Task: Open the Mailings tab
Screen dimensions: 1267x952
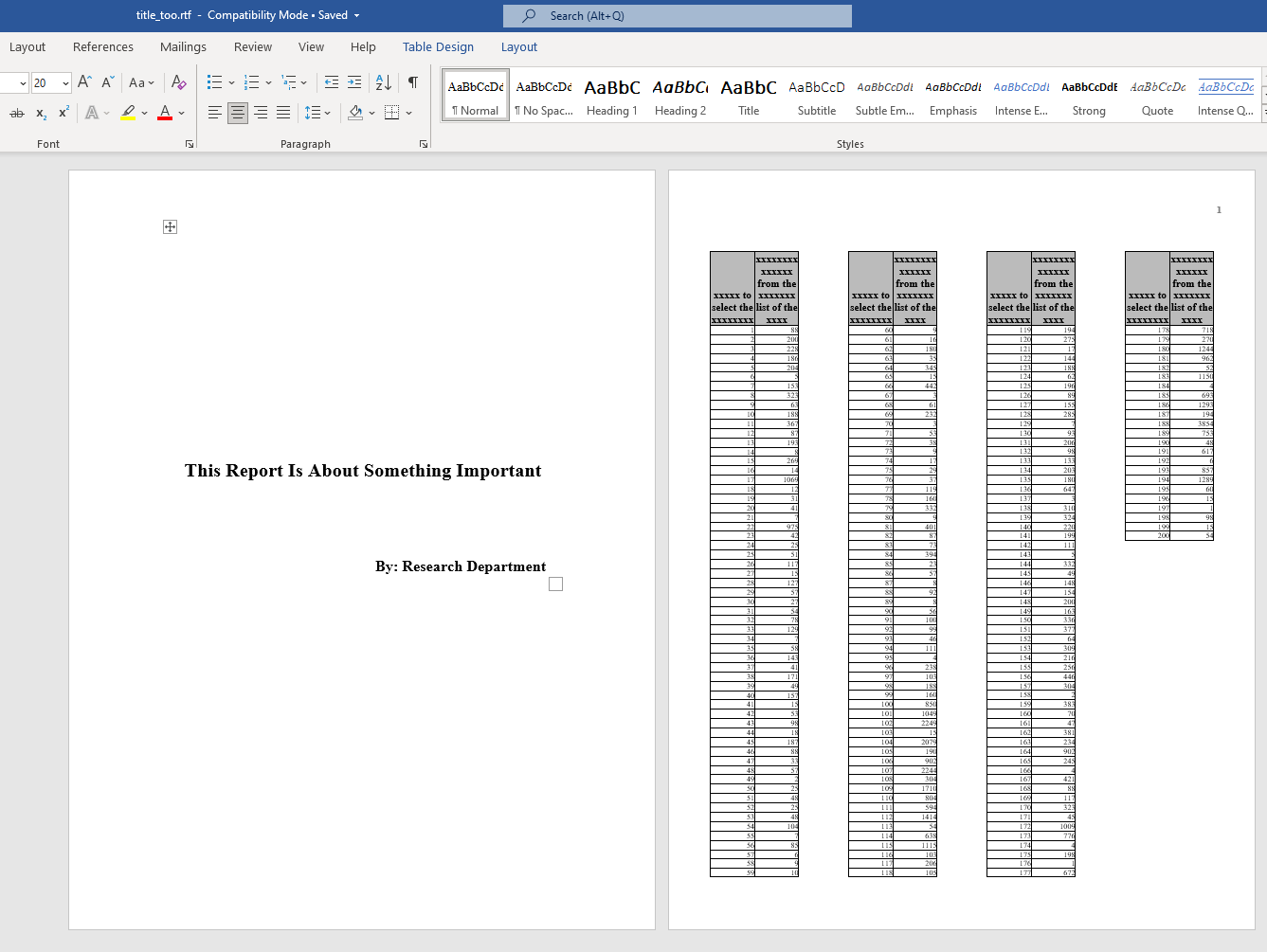Action: [183, 46]
